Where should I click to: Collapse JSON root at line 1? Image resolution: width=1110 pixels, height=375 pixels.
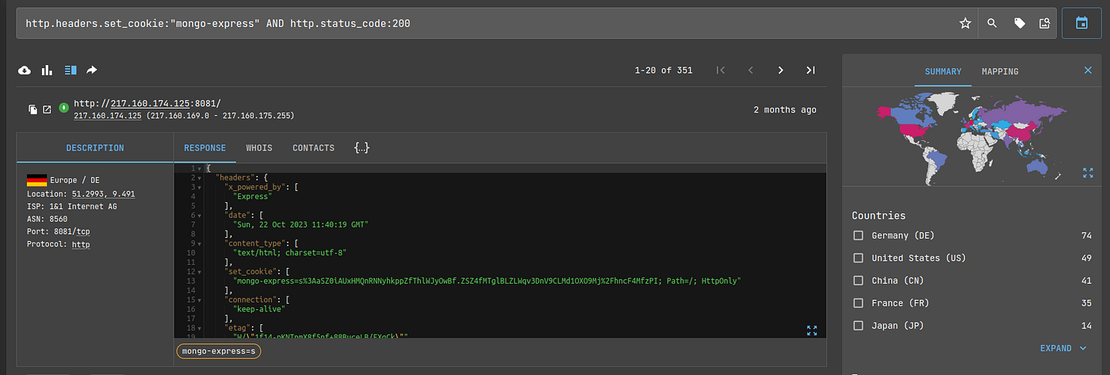200,168
